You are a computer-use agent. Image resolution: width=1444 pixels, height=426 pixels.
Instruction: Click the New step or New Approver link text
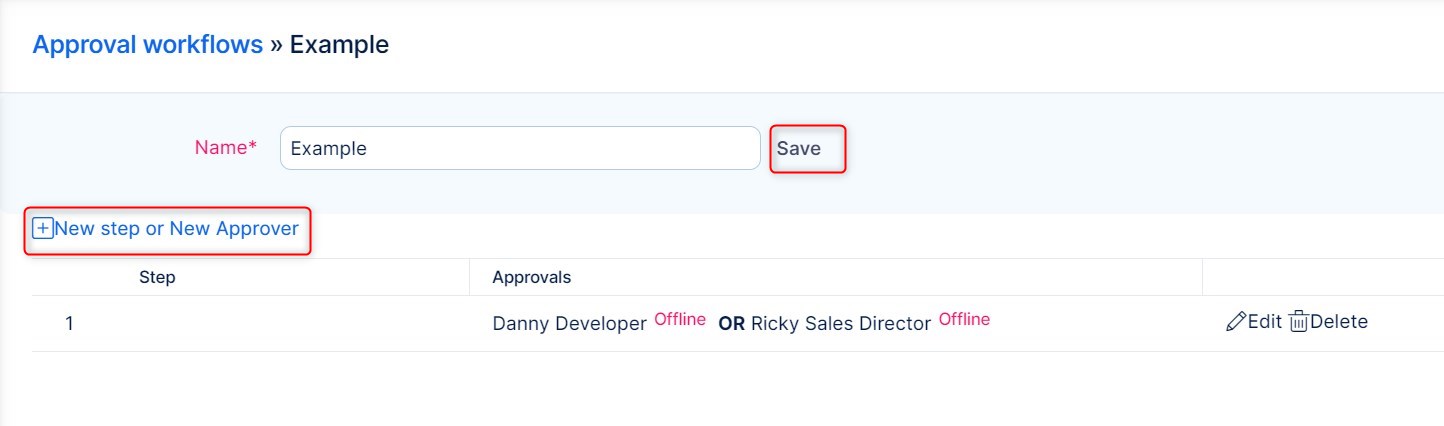pos(177,229)
